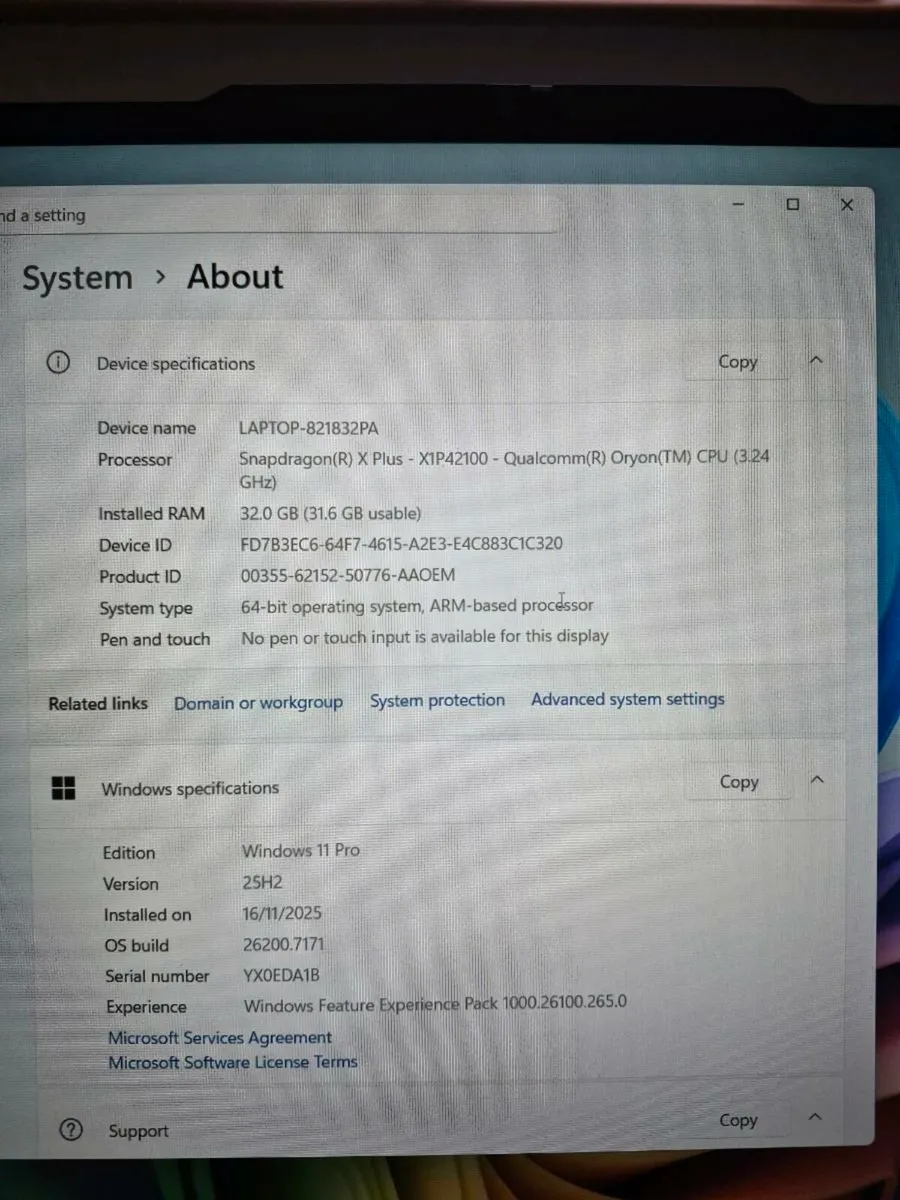
Task: Collapse the Device specifications section
Action: coord(816,361)
